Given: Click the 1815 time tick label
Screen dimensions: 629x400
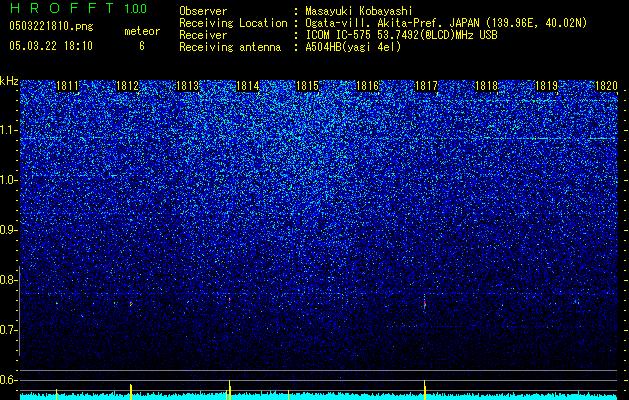Looking at the screenshot, I should coord(307,86).
